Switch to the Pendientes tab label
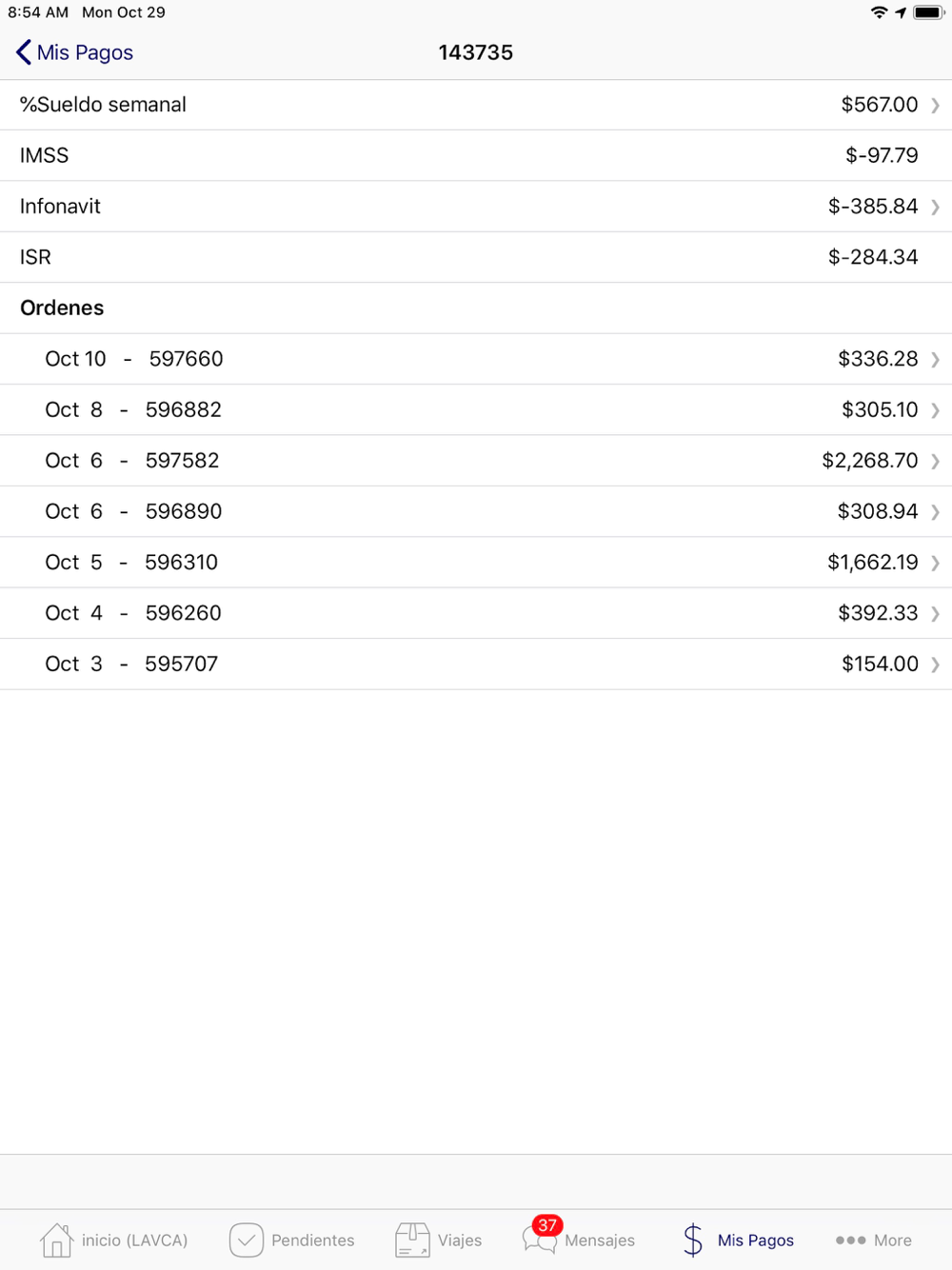 click(x=313, y=1240)
